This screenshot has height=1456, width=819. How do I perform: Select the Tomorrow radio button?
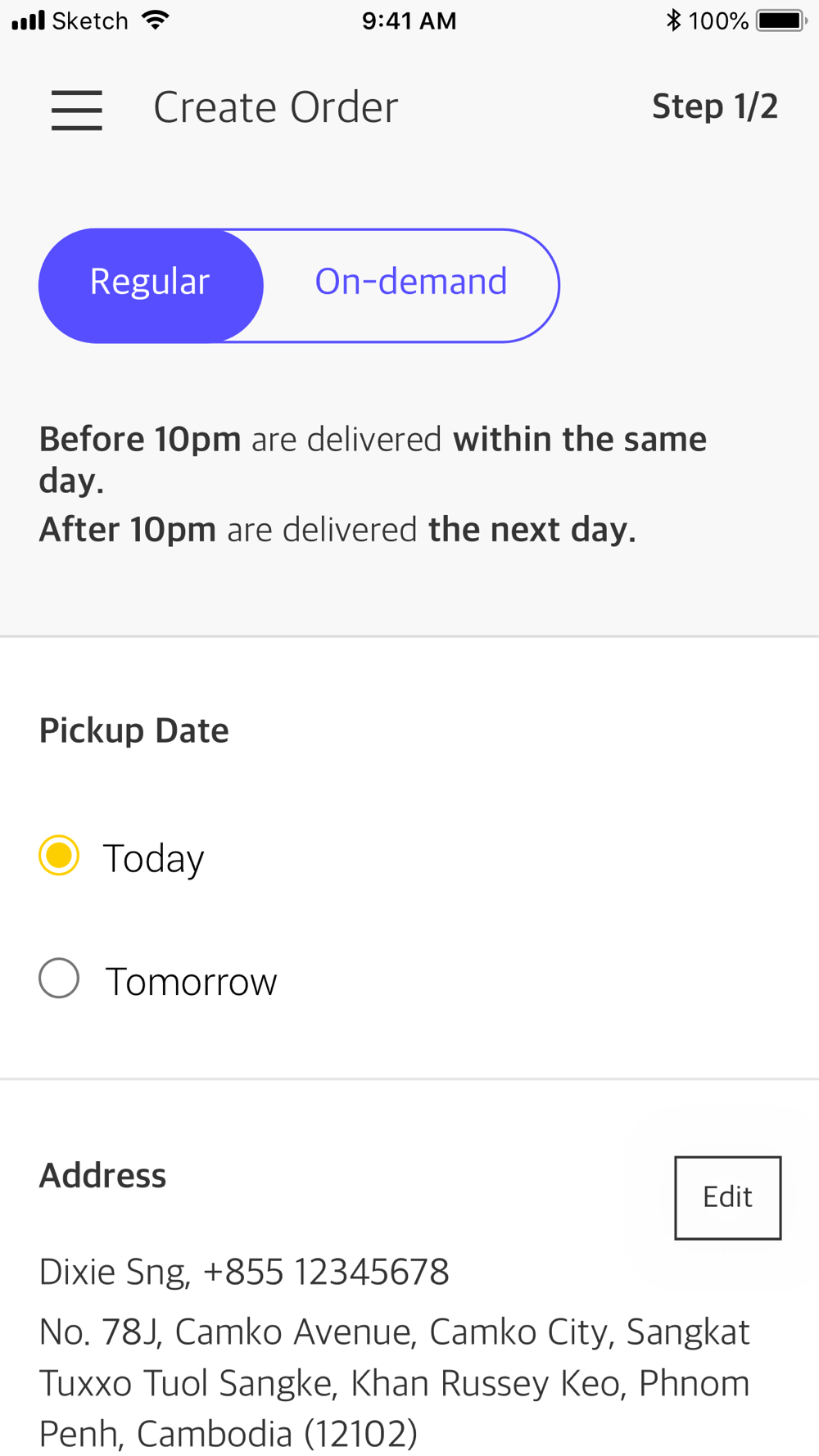coord(59,978)
